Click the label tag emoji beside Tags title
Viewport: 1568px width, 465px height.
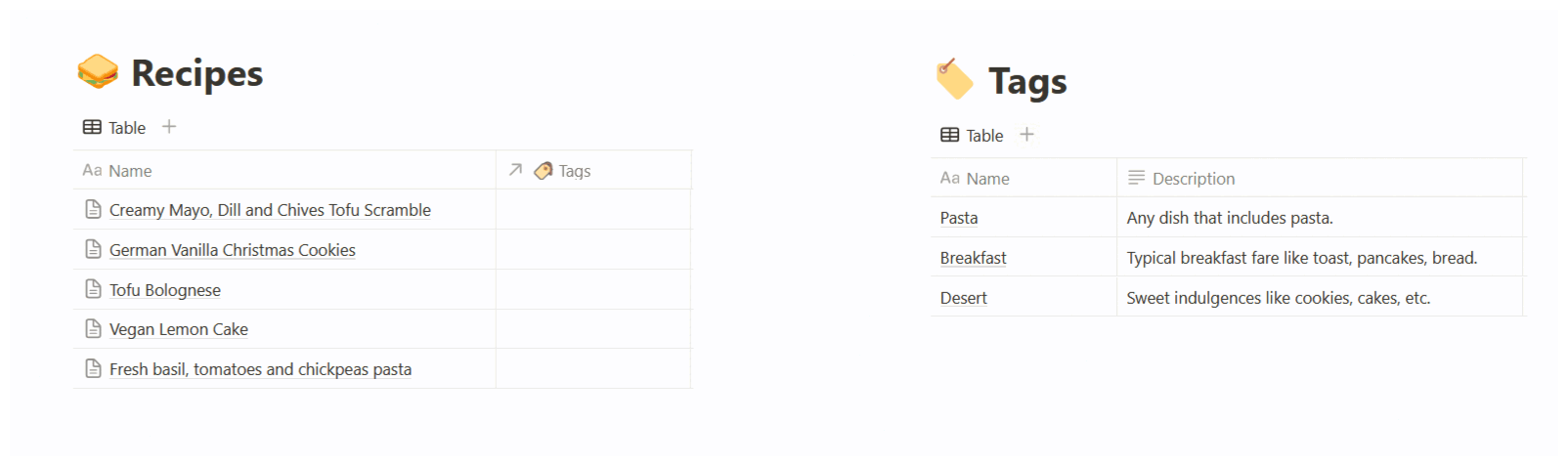954,79
